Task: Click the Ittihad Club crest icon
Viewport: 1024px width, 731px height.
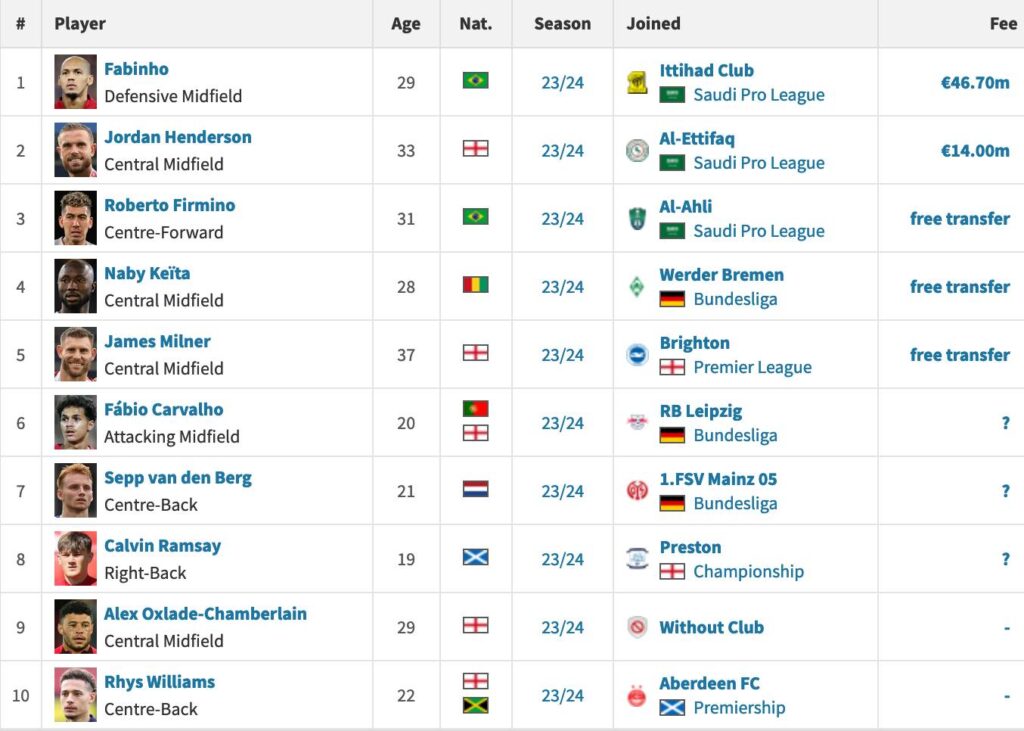Action: coord(637,83)
